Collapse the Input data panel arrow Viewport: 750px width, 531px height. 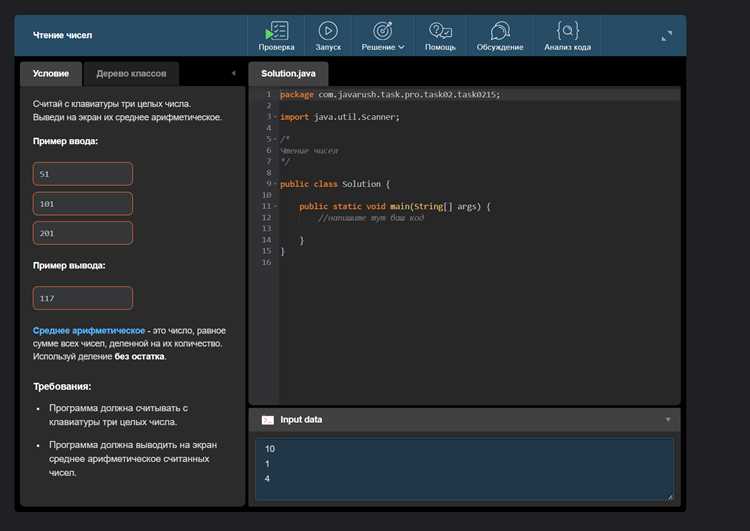point(668,420)
